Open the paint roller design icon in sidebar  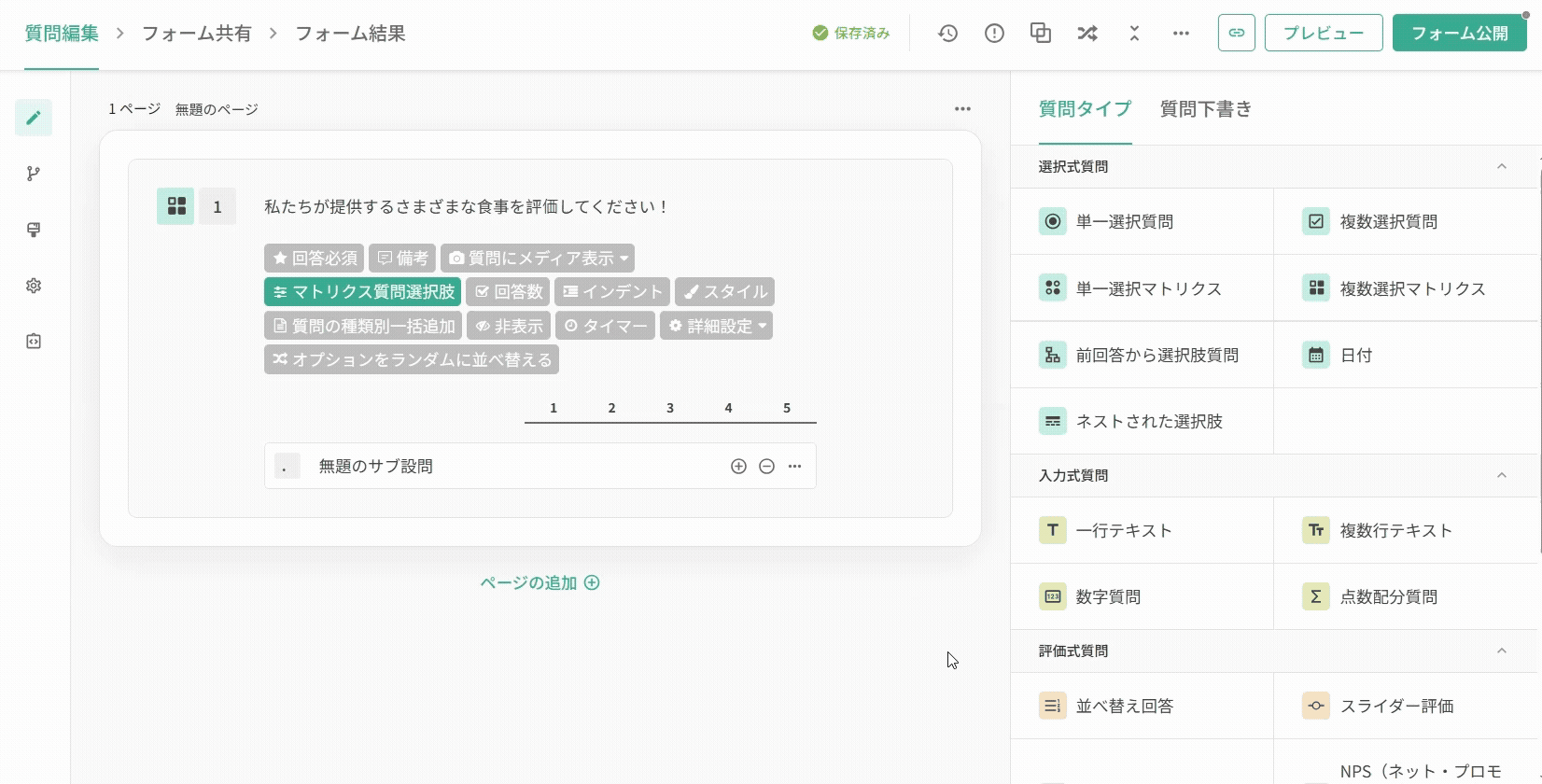34,230
